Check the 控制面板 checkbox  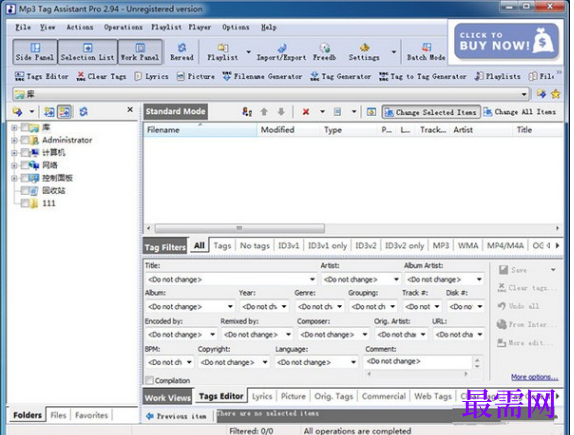point(25,178)
